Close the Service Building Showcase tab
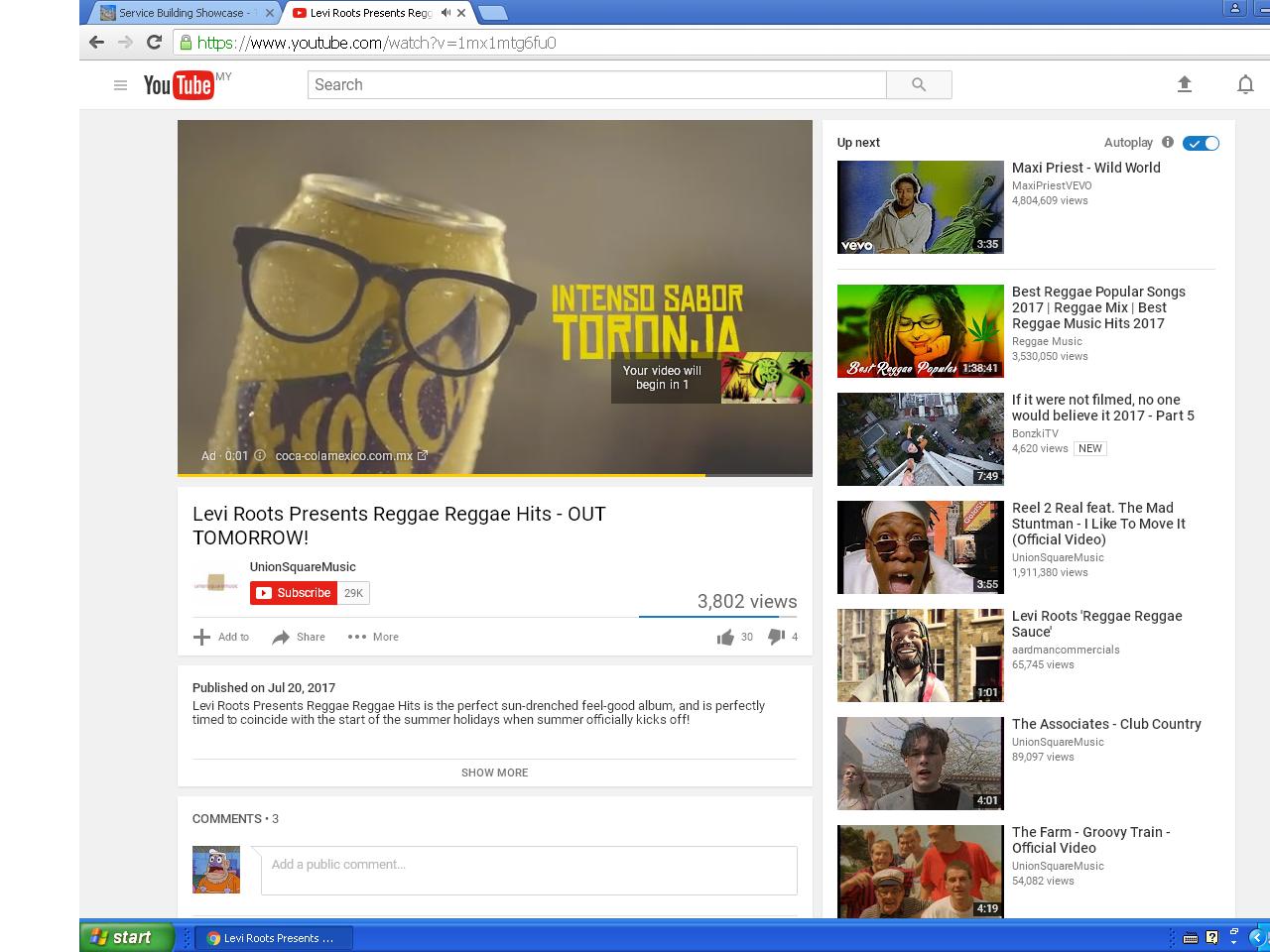This screenshot has width=1270, height=952. [x=269, y=13]
